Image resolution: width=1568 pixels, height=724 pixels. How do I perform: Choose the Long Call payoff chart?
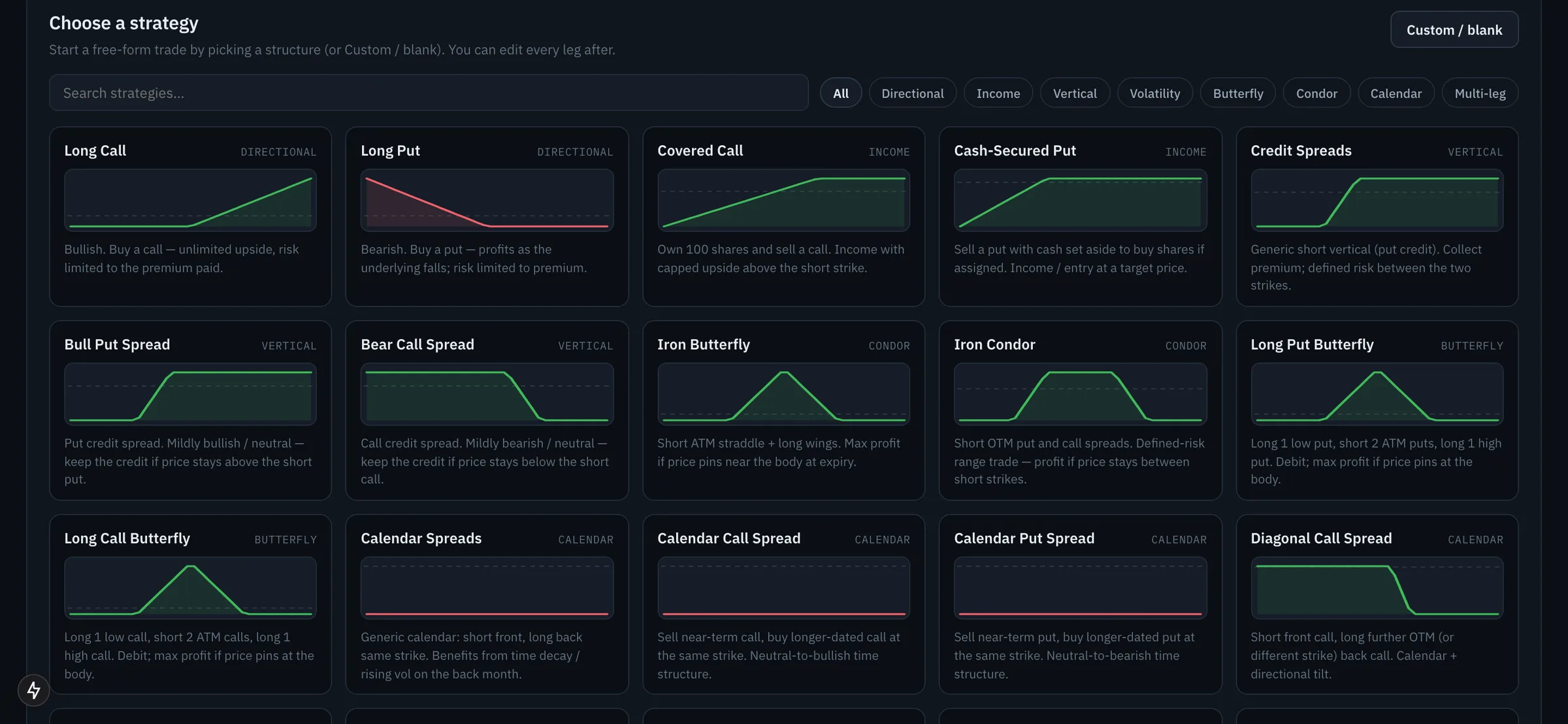click(190, 200)
